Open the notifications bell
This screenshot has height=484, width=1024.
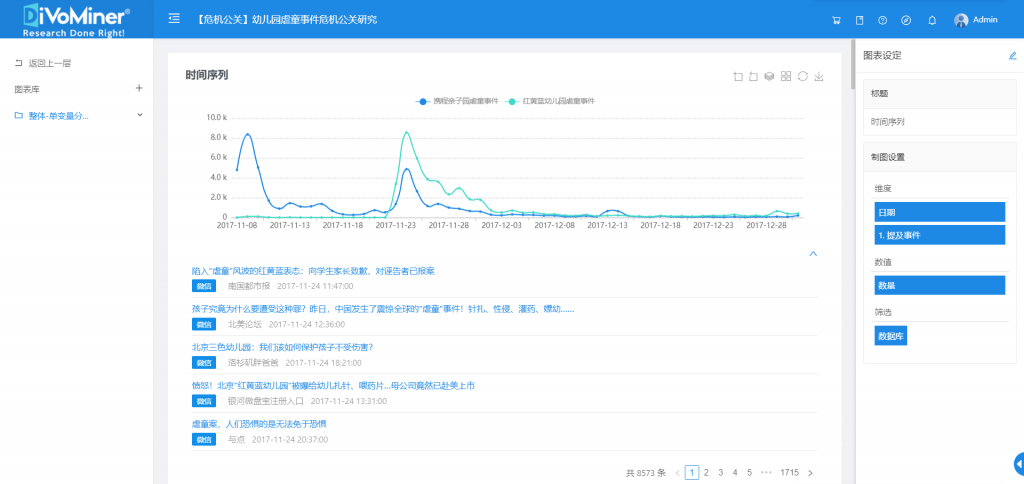(932, 20)
